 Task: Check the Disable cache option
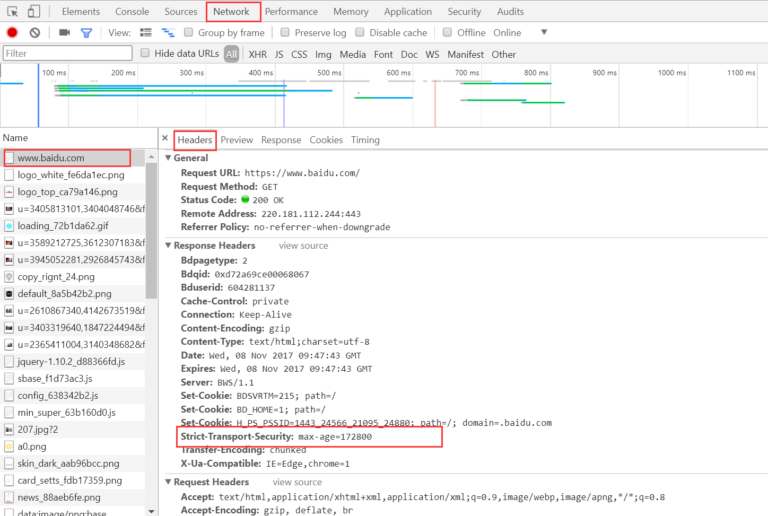click(x=360, y=32)
